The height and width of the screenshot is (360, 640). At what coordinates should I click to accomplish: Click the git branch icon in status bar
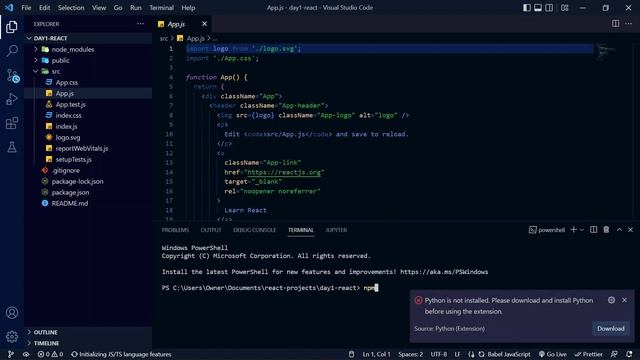click(x=11, y=354)
